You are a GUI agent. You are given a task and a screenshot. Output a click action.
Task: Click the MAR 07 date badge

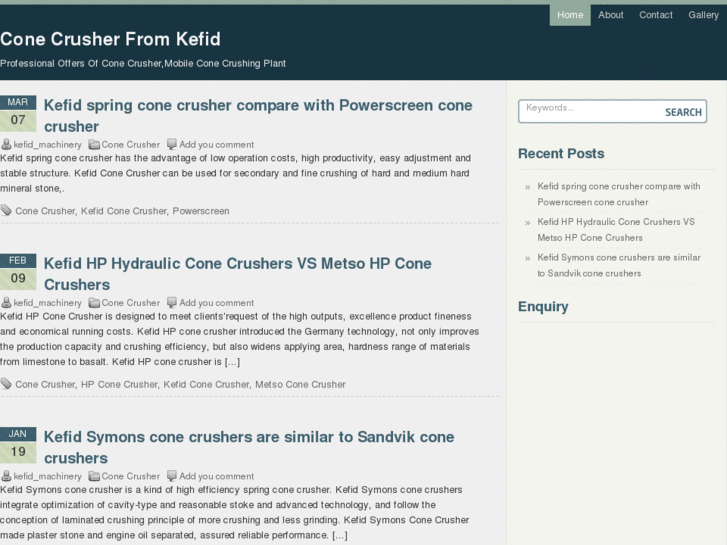point(18,114)
